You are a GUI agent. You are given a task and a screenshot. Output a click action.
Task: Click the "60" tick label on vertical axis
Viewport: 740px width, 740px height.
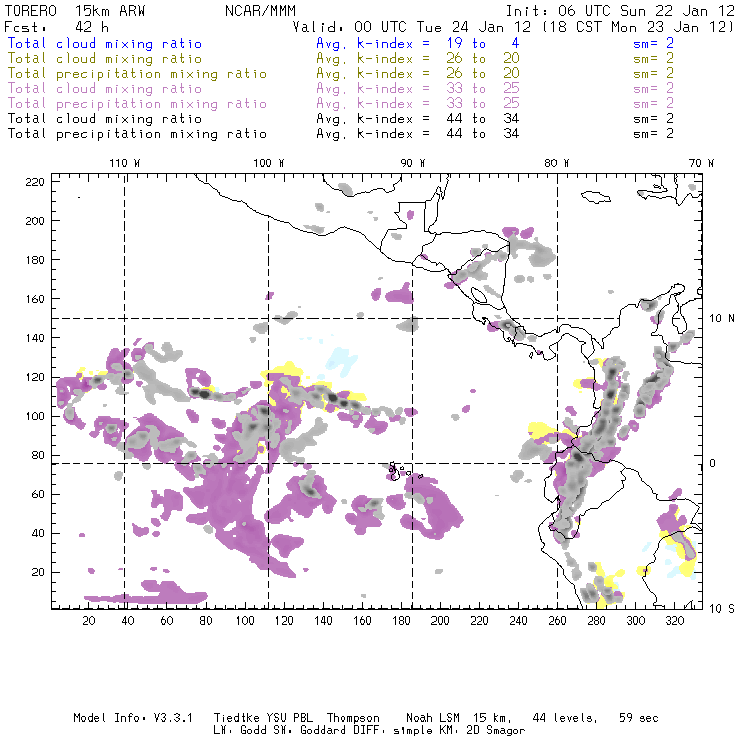[x=38, y=495]
